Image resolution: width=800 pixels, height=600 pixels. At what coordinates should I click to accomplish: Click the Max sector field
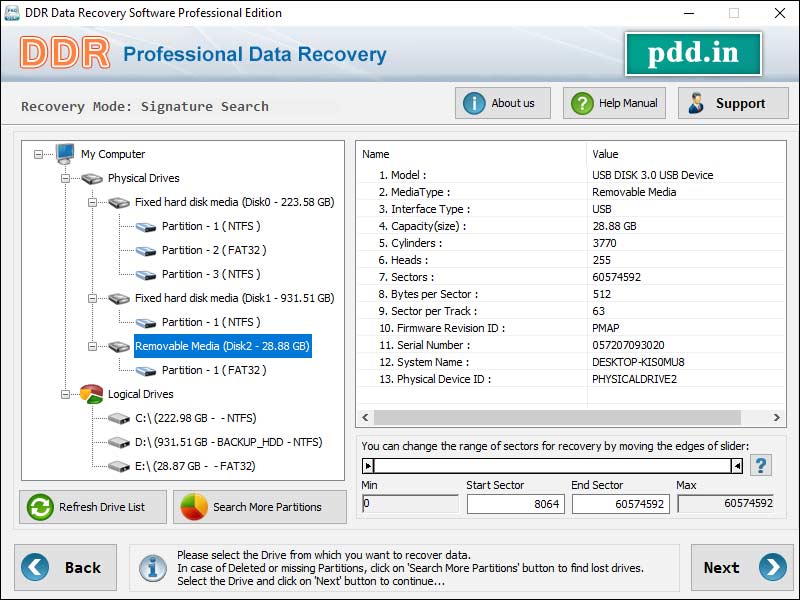click(727, 504)
